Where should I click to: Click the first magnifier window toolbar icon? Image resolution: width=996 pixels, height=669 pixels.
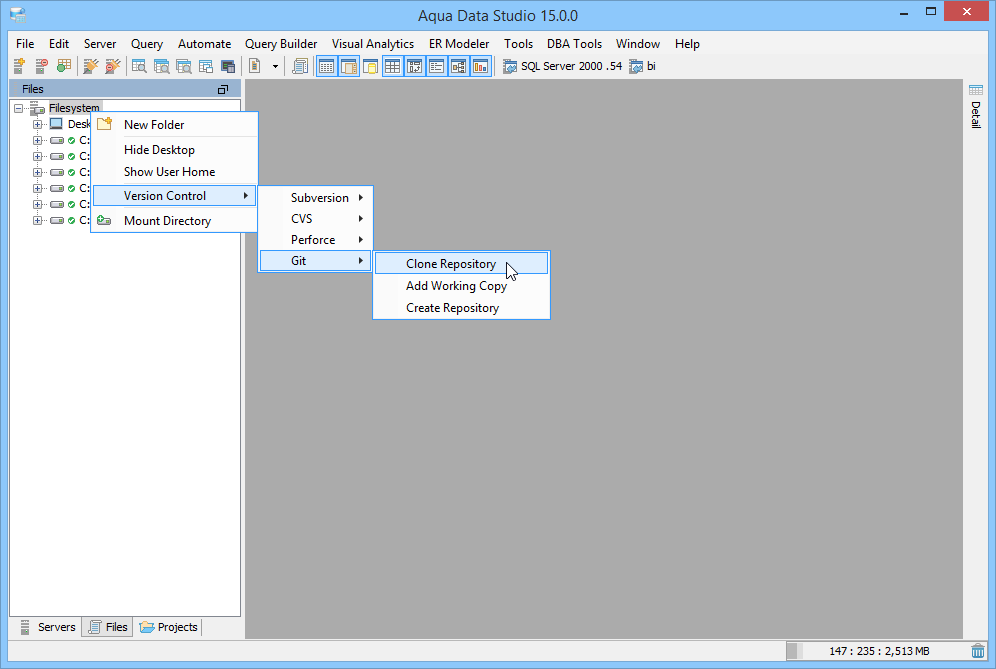click(139, 65)
